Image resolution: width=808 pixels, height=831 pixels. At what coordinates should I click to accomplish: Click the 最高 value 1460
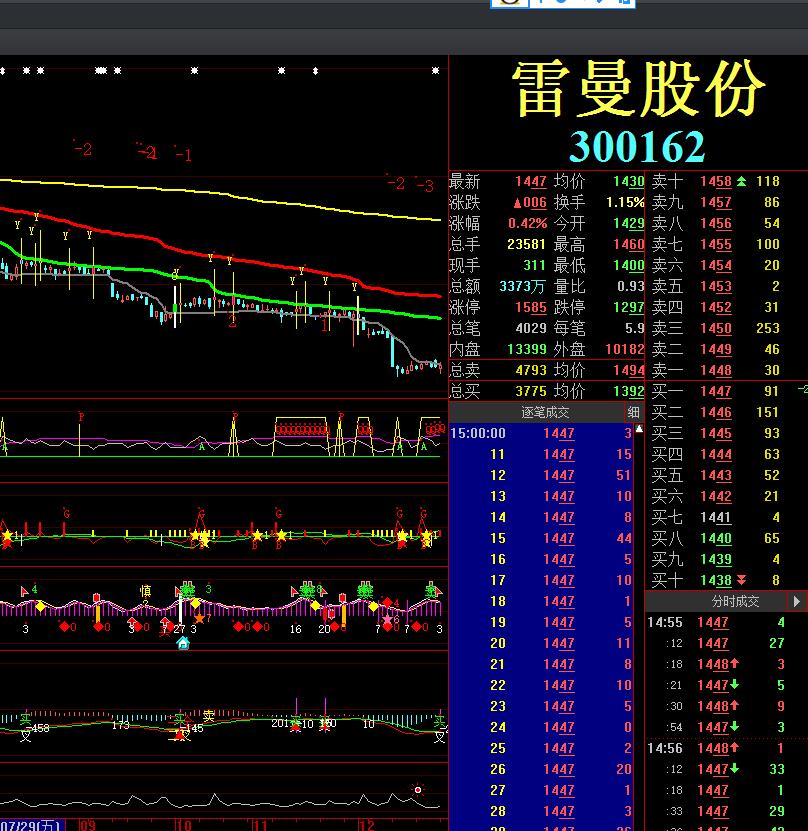[x=628, y=244]
